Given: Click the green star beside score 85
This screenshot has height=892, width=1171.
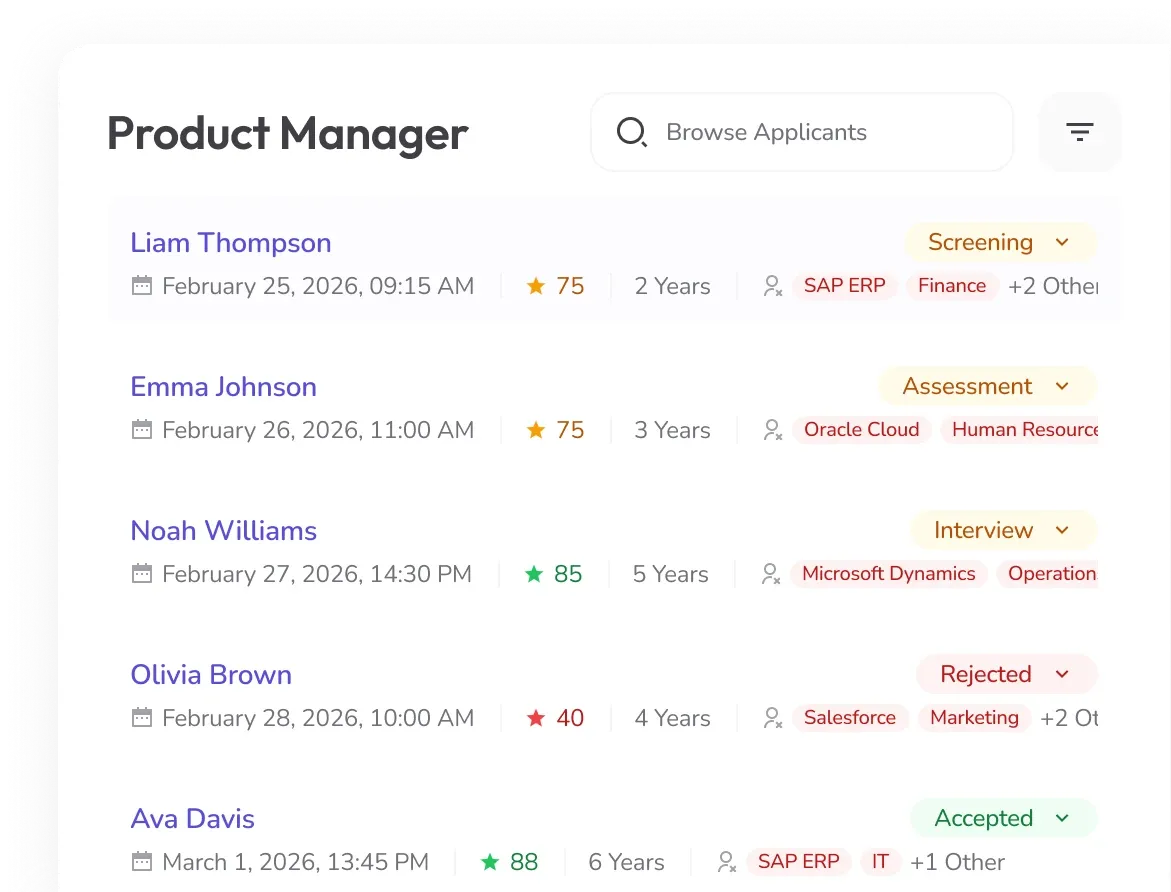Looking at the screenshot, I should pyautogui.click(x=533, y=574).
